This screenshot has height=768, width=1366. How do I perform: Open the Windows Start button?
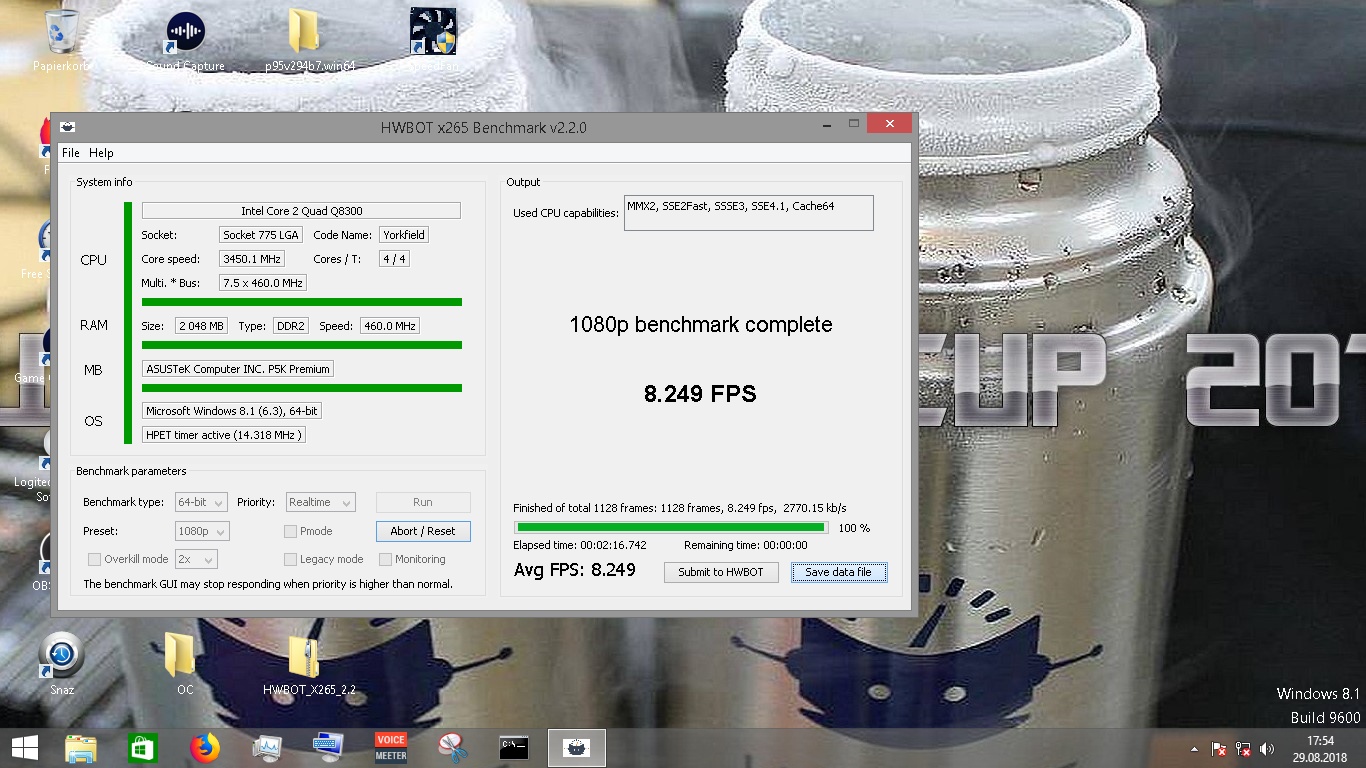[x=24, y=748]
